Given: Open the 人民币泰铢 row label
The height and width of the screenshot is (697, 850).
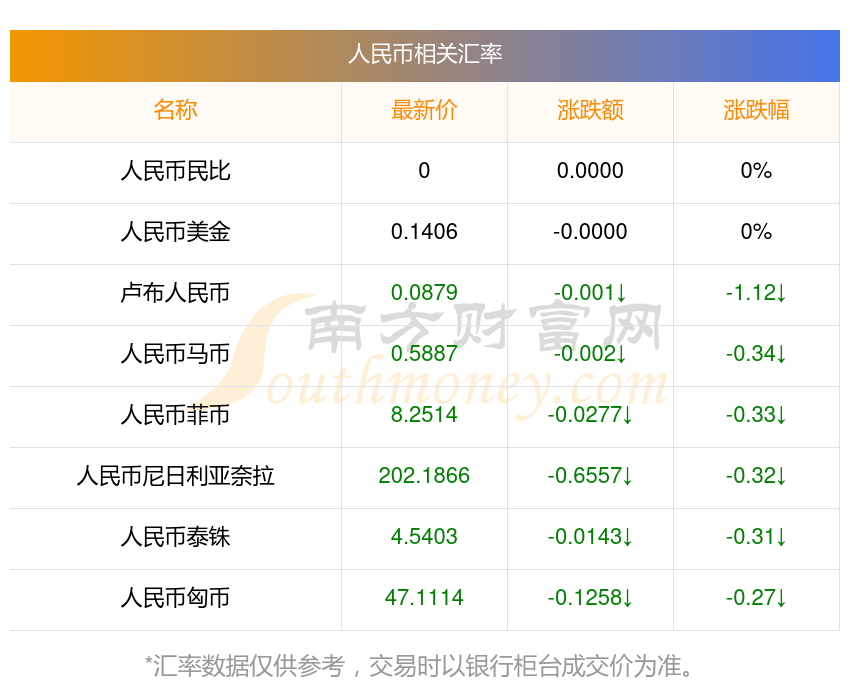Looking at the screenshot, I should pyautogui.click(x=175, y=537).
